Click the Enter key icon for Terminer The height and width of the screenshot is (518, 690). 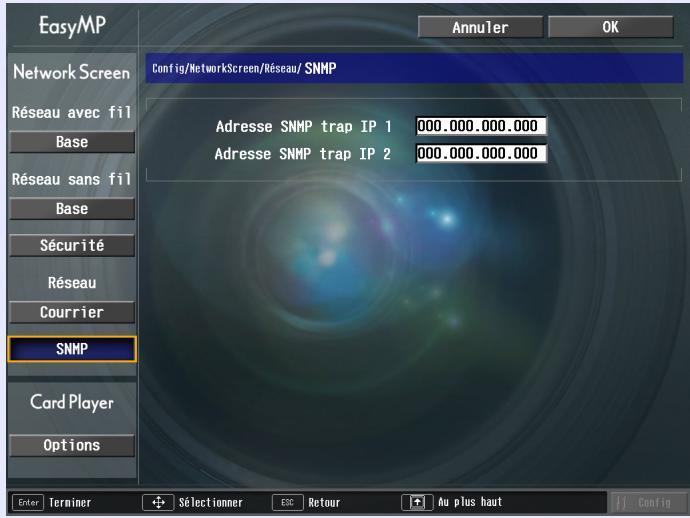click(x=28, y=502)
